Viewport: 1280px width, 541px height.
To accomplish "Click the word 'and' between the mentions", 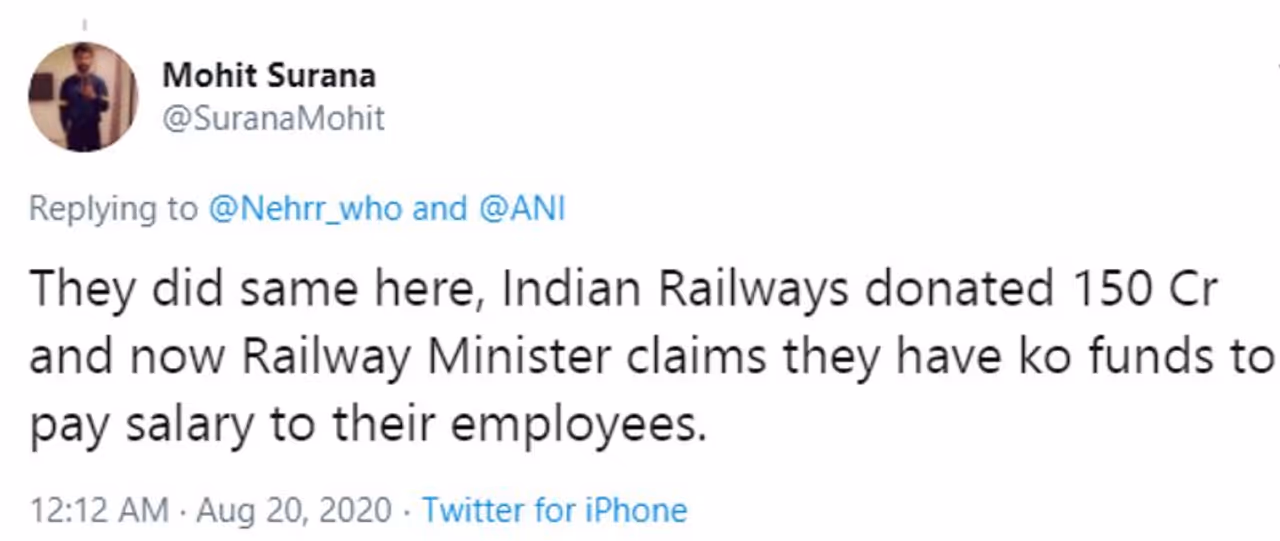I will pos(440,209).
